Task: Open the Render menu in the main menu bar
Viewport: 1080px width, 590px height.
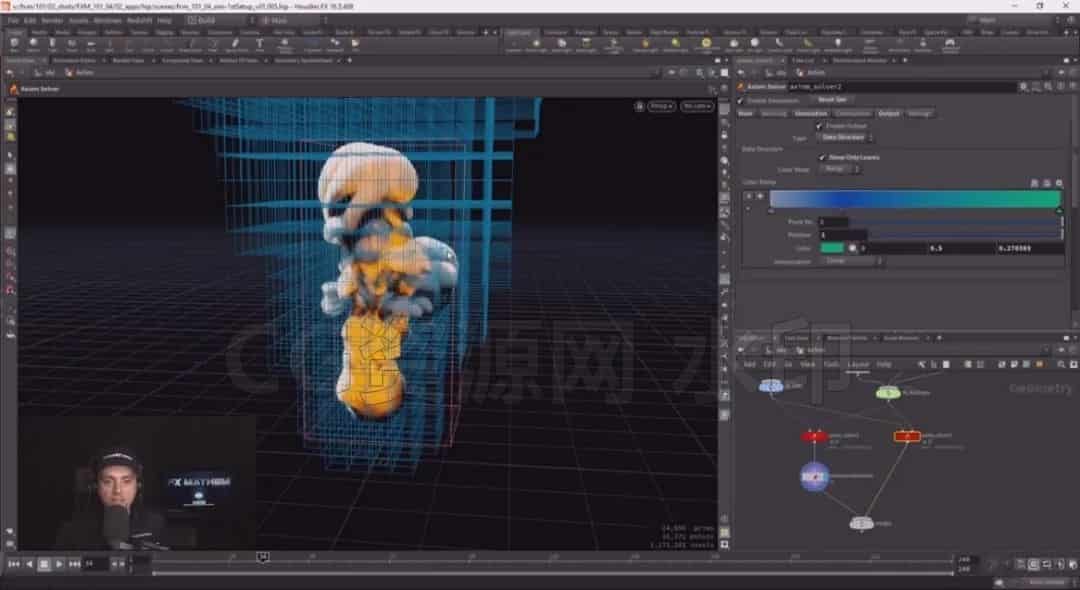Action: (x=52, y=21)
